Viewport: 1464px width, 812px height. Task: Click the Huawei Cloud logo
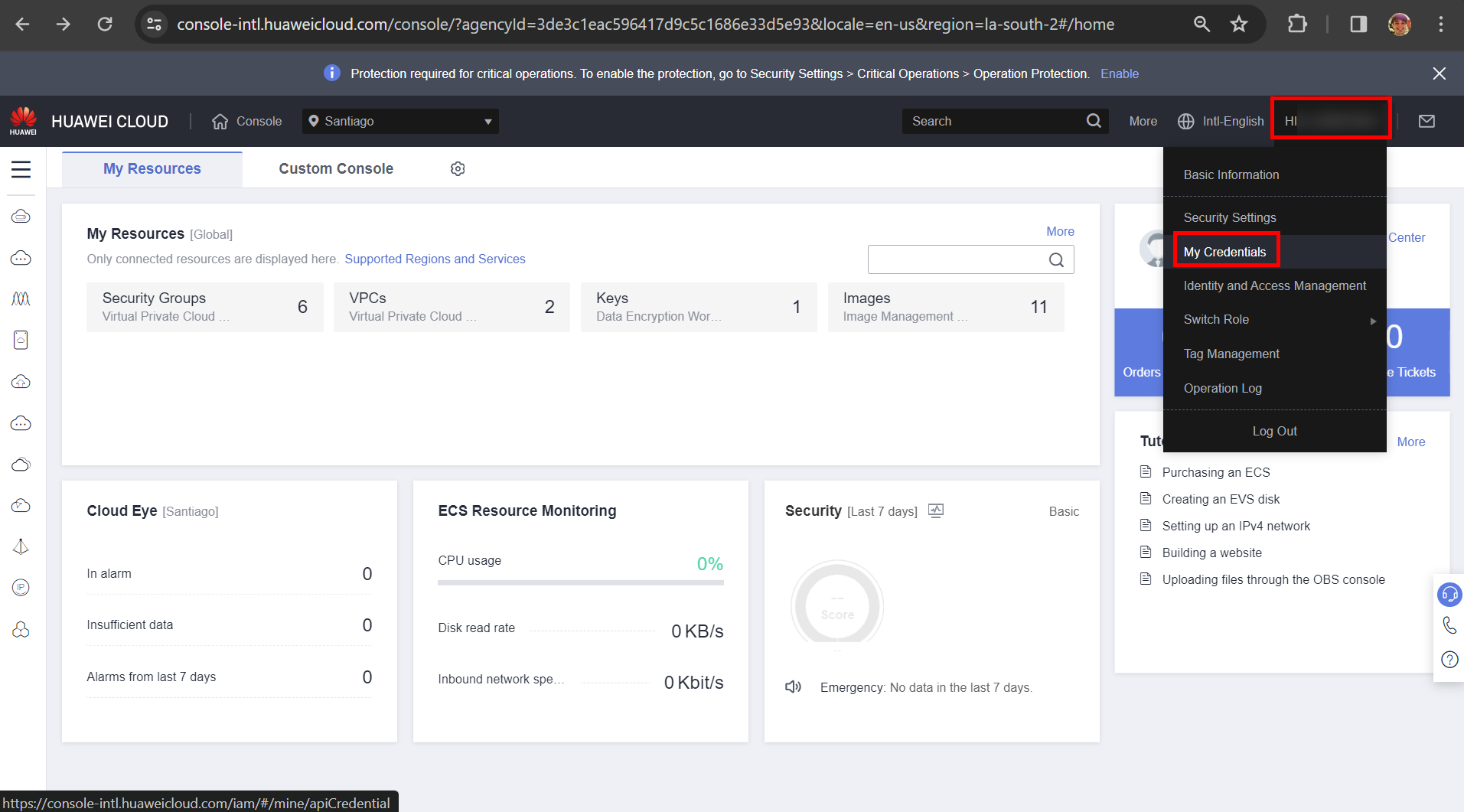(23, 121)
